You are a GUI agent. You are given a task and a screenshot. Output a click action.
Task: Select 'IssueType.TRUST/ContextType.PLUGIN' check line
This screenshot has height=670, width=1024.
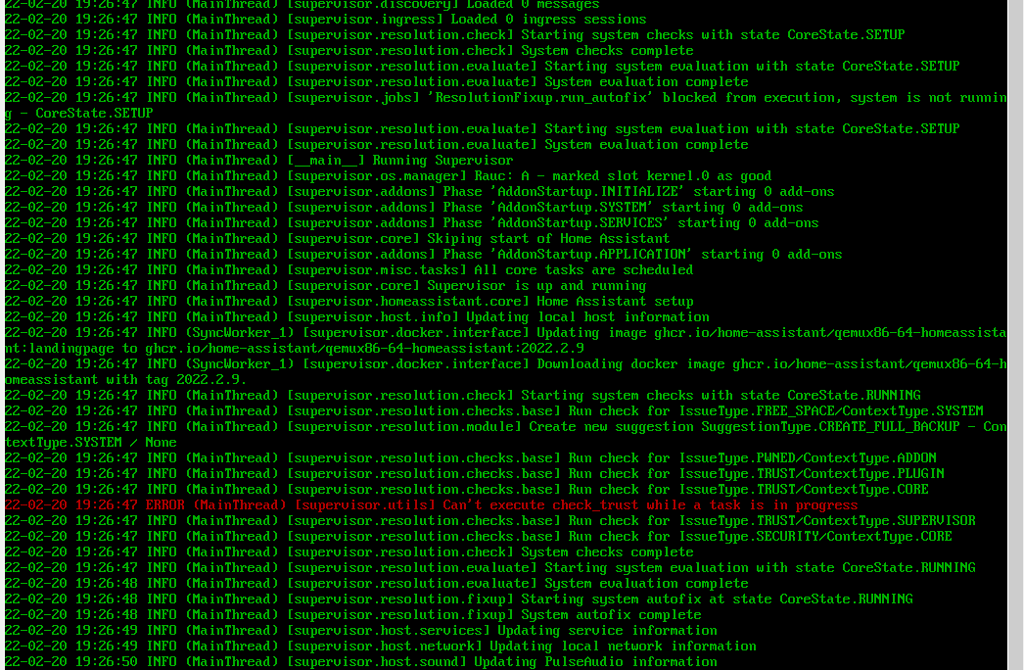click(x=474, y=473)
